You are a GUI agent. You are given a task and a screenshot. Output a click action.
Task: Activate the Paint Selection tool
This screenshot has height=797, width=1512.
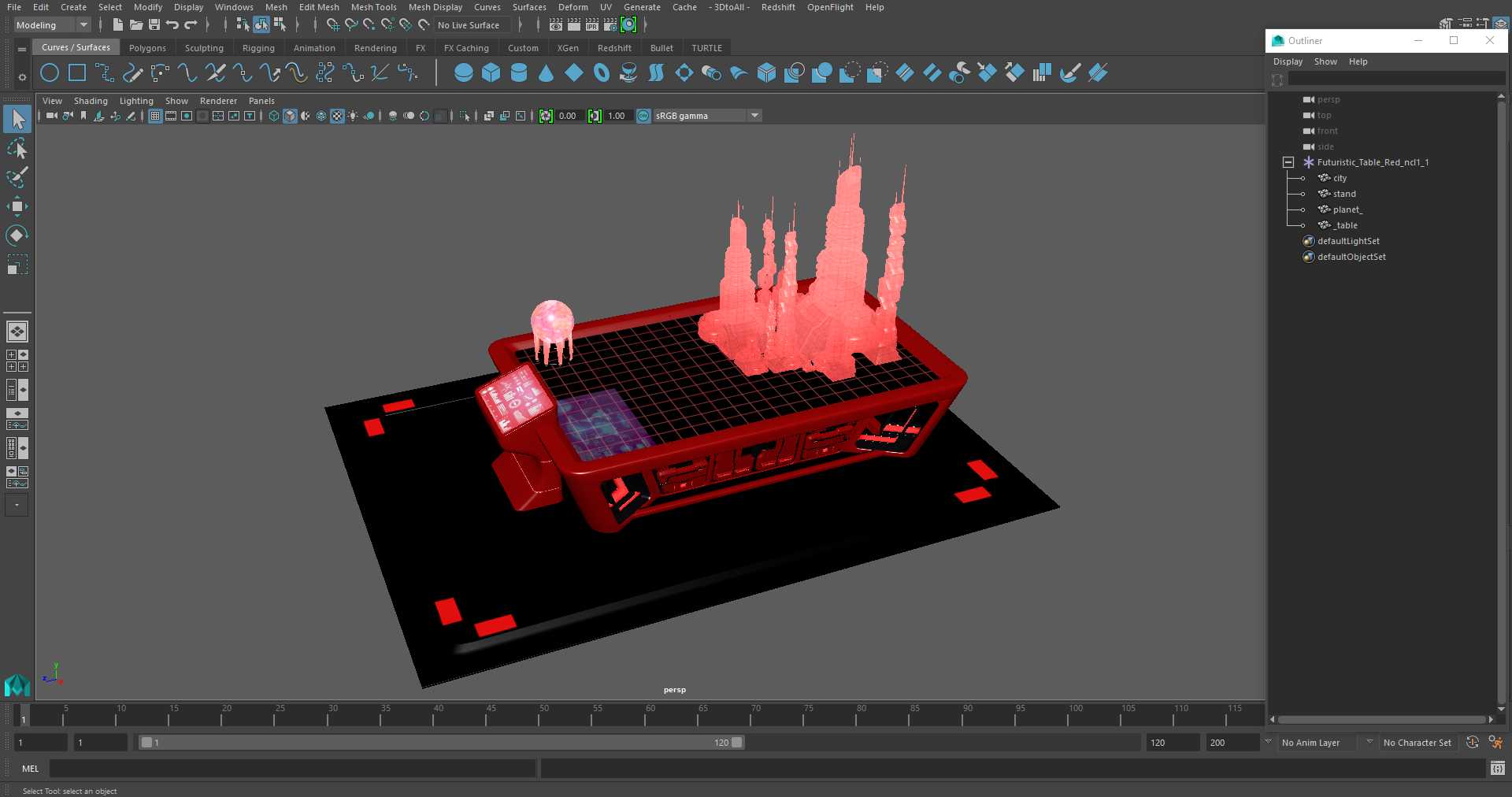click(x=17, y=177)
